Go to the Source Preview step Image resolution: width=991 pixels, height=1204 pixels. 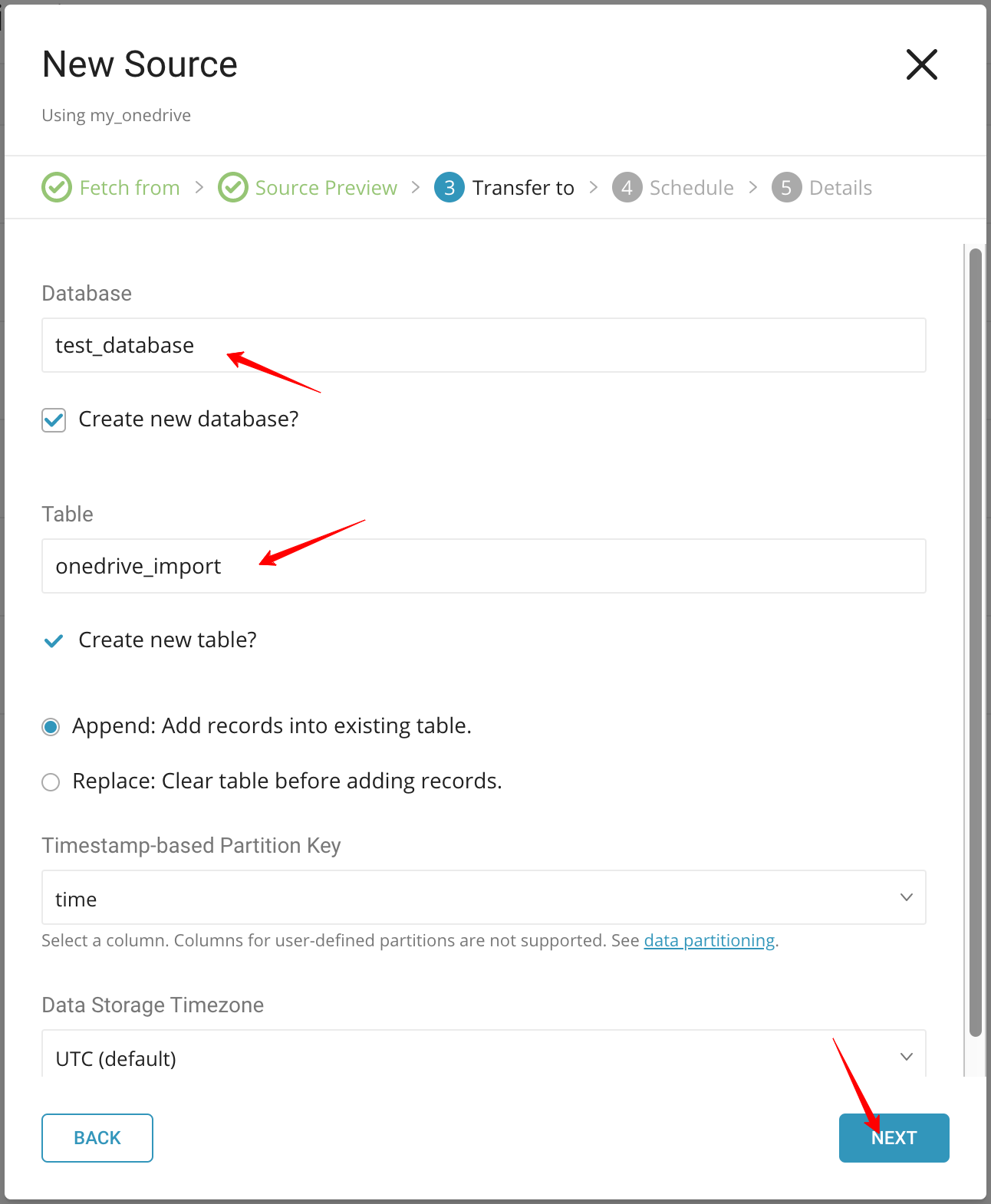coord(326,188)
